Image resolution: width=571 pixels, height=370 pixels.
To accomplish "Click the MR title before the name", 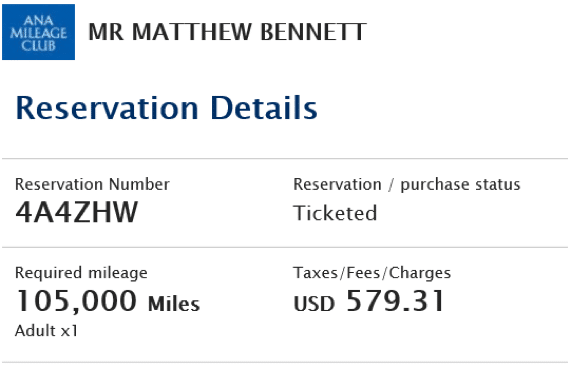I will point(106,32).
